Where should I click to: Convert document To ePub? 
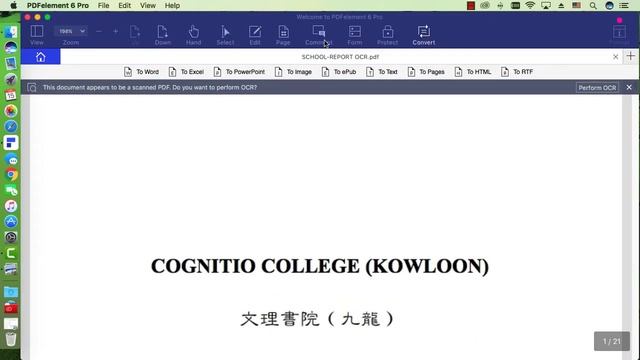339,72
